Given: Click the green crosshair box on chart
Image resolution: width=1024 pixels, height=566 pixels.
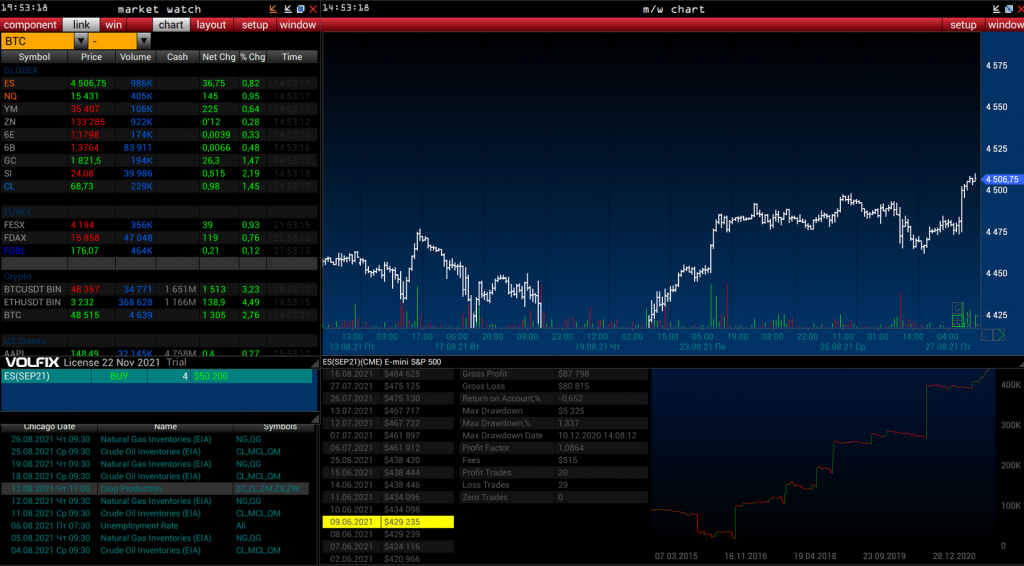Looking at the screenshot, I should [957, 321].
